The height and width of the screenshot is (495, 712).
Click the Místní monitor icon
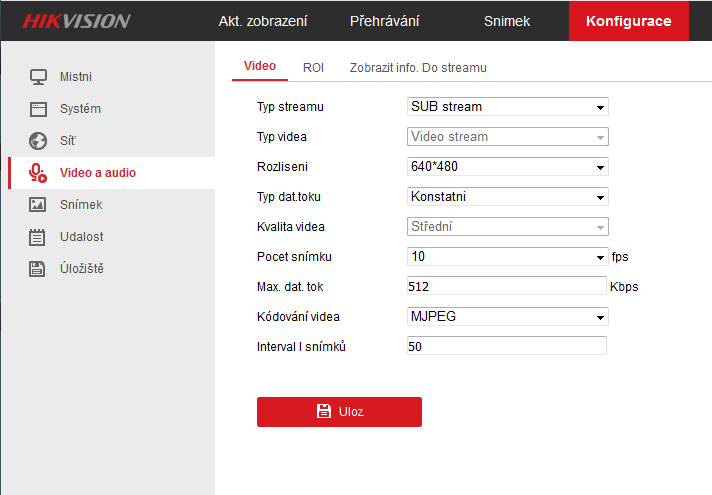click(38, 77)
